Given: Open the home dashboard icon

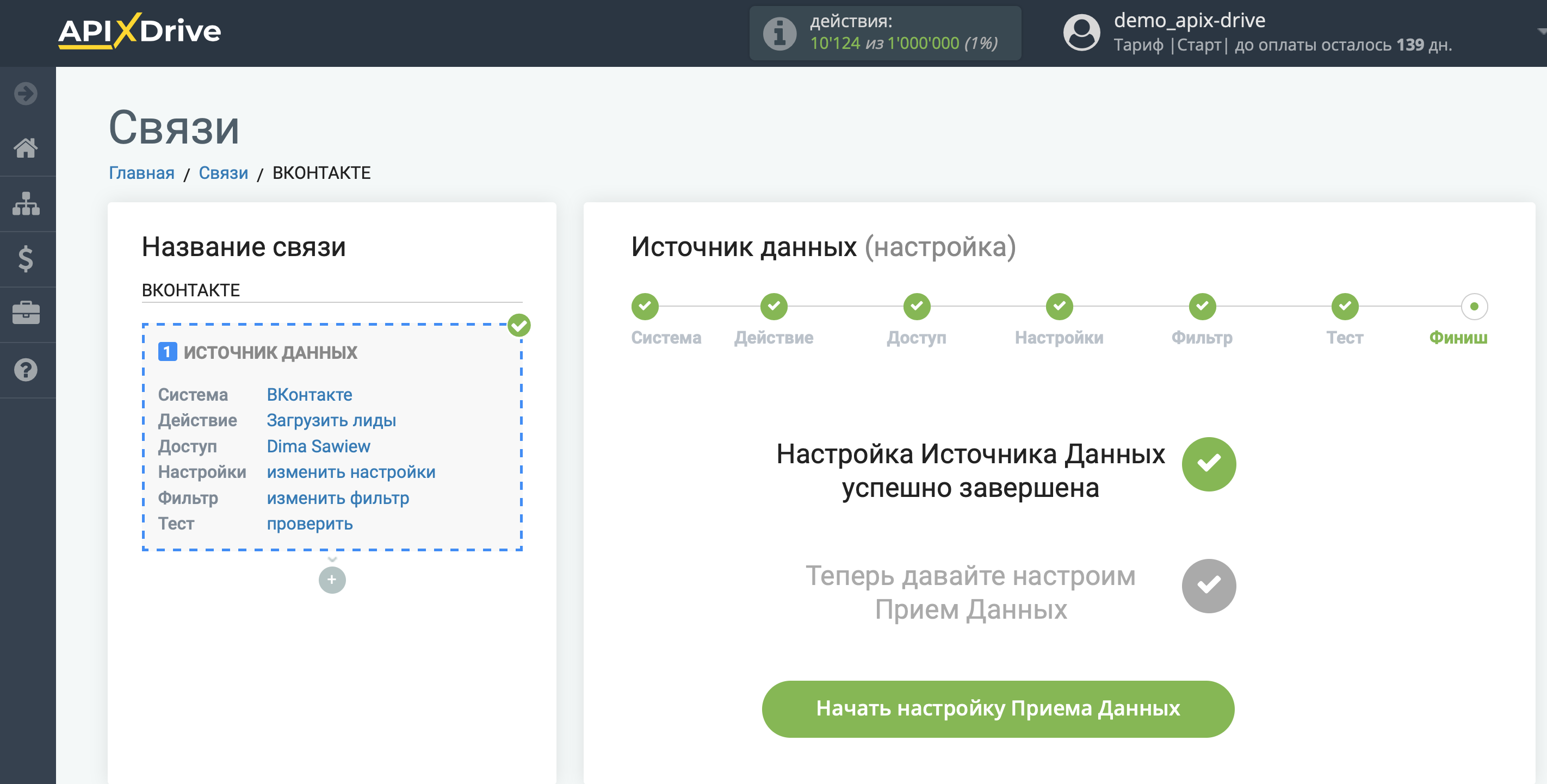Looking at the screenshot, I should pyautogui.click(x=26, y=148).
